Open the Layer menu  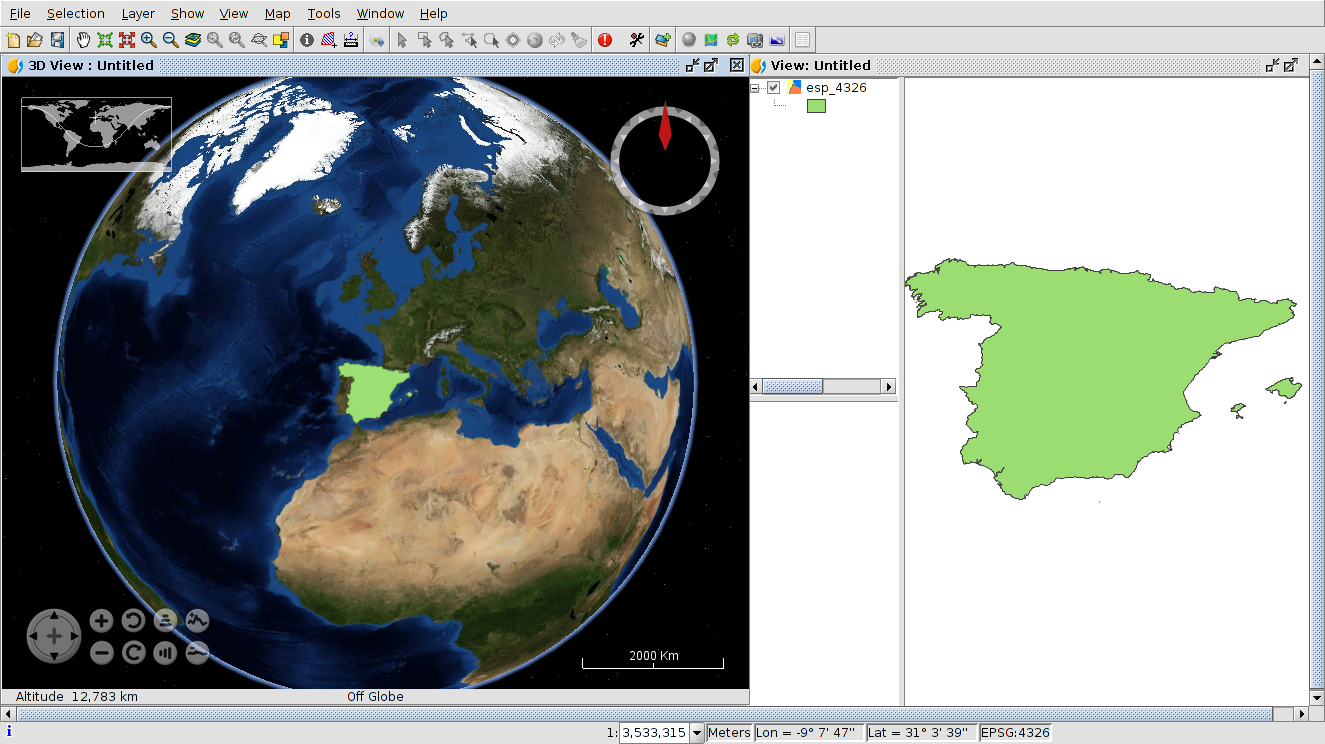pos(138,13)
